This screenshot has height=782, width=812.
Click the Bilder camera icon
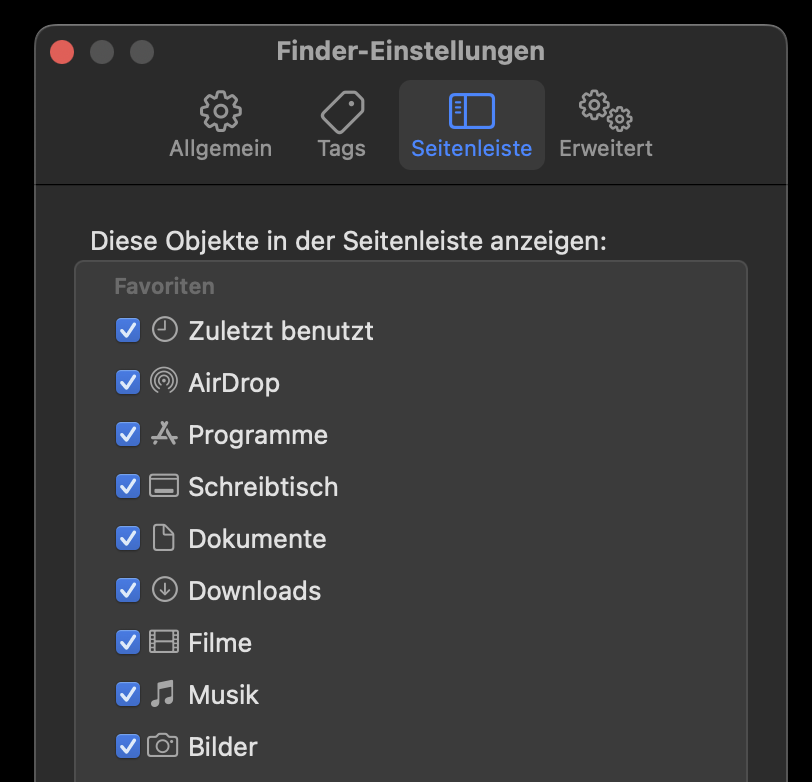(x=163, y=746)
